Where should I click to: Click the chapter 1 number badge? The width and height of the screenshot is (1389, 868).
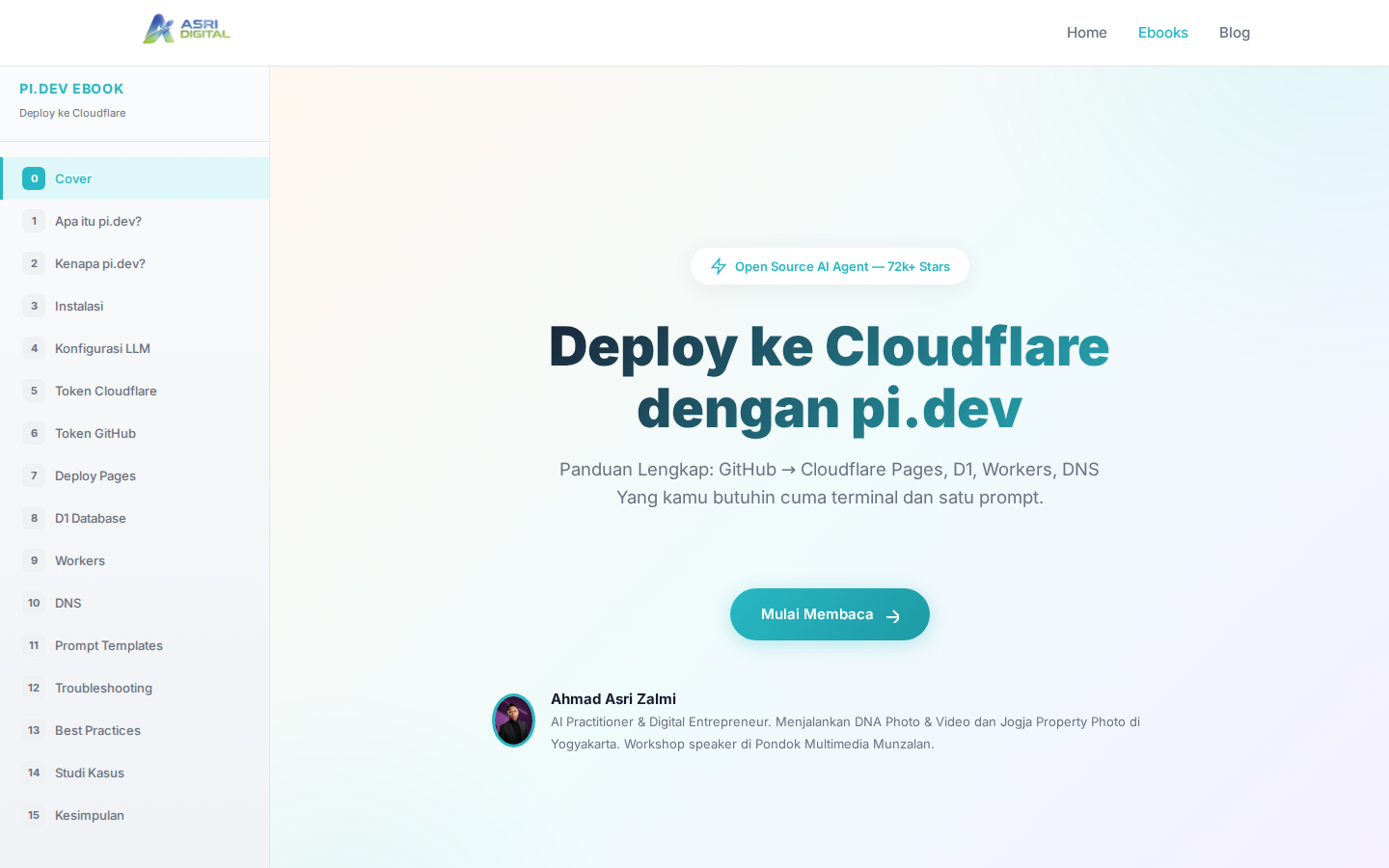(x=34, y=221)
